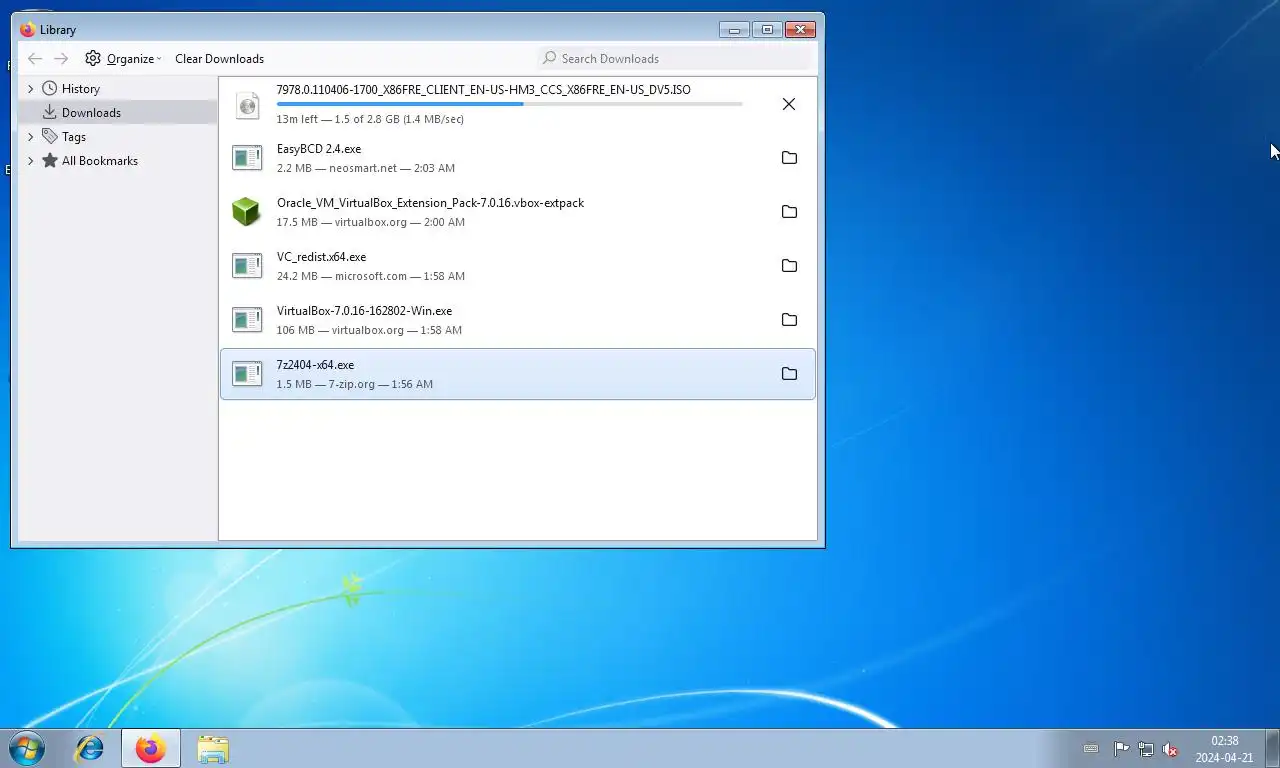1280x768 pixels.
Task: Switch to Firefox in the taskbar
Action: (x=151, y=748)
